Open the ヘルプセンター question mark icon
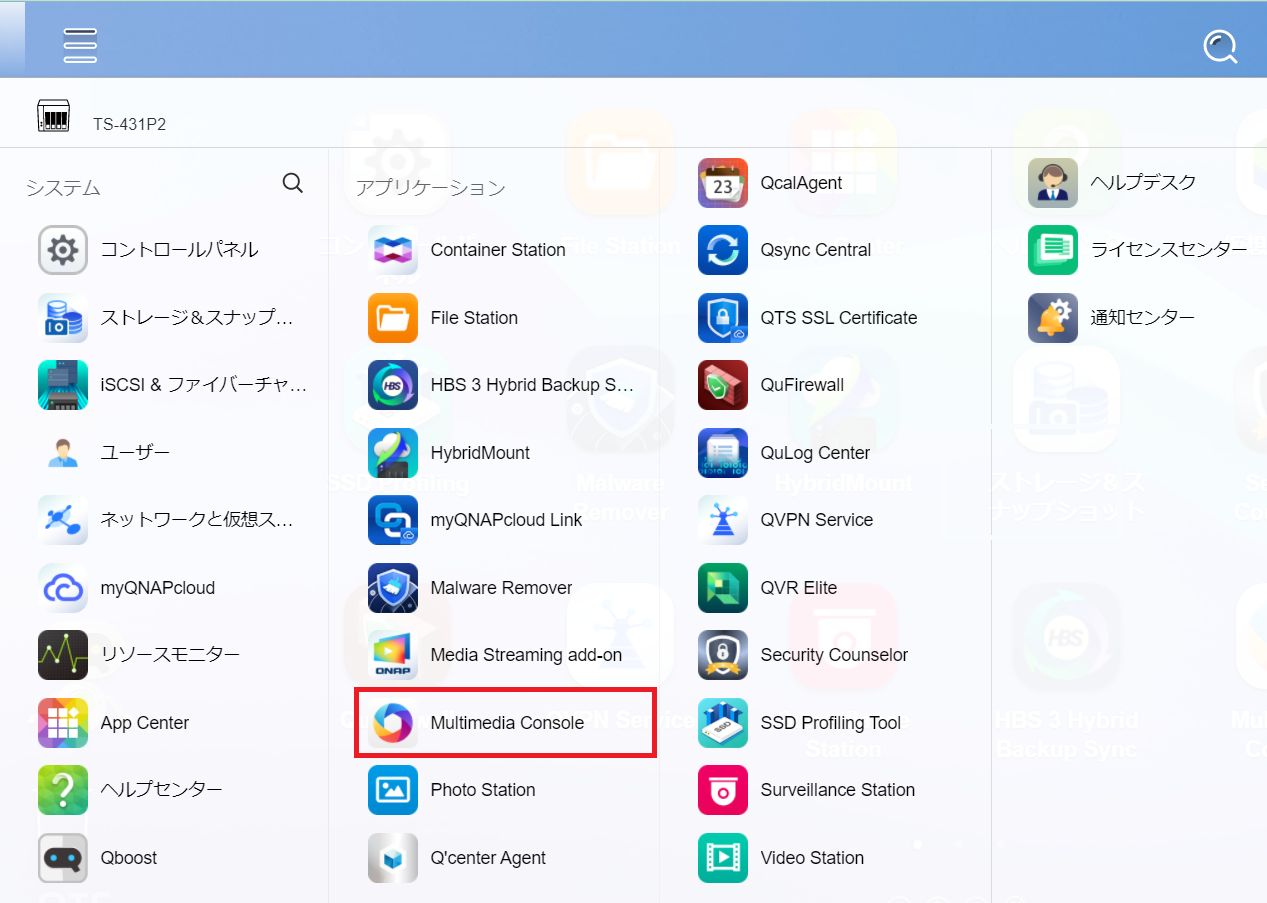This screenshot has width=1267, height=903. point(63,790)
